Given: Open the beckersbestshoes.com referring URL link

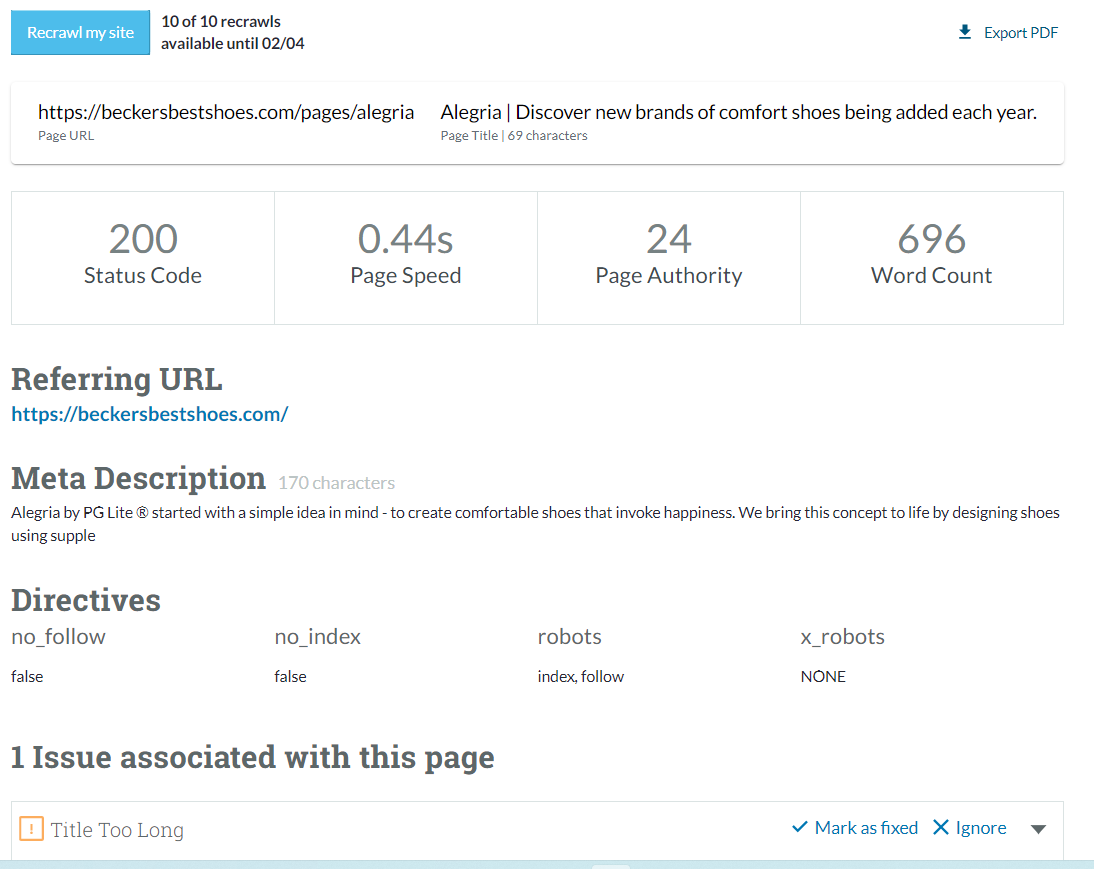Looking at the screenshot, I should (x=150, y=414).
